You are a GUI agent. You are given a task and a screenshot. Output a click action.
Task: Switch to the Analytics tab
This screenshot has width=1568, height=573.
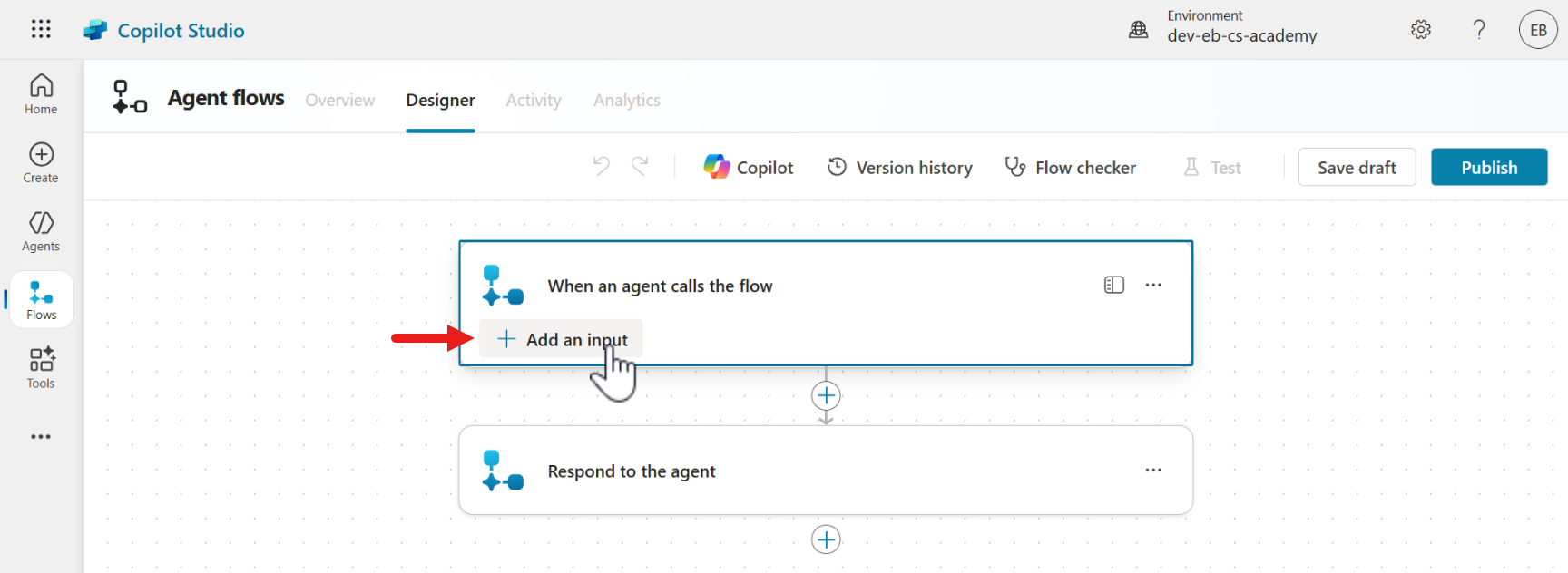[x=626, y=101]
